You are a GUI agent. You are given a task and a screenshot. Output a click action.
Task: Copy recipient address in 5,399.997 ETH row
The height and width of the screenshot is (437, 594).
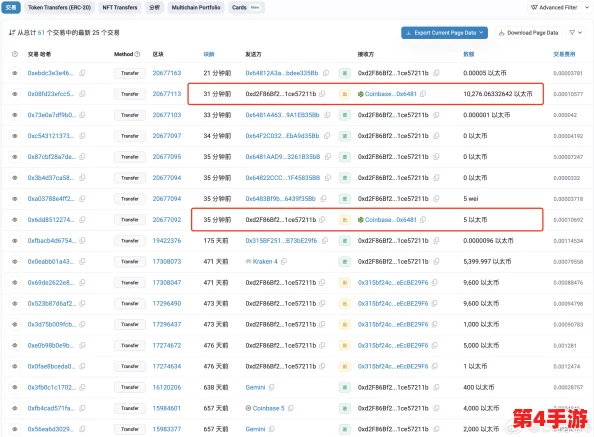click(x=436, y=261)
